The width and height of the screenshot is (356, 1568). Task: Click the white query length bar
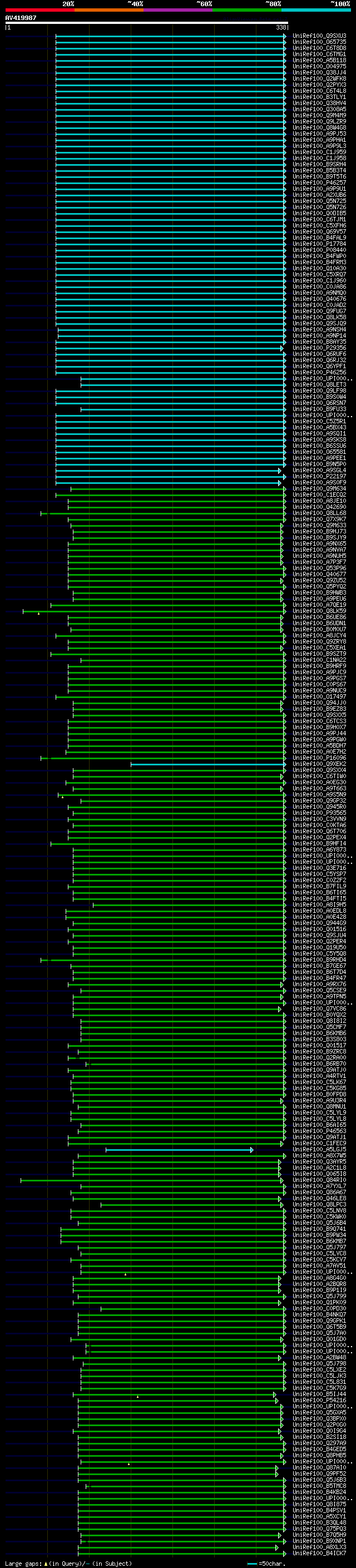point(147,22)
